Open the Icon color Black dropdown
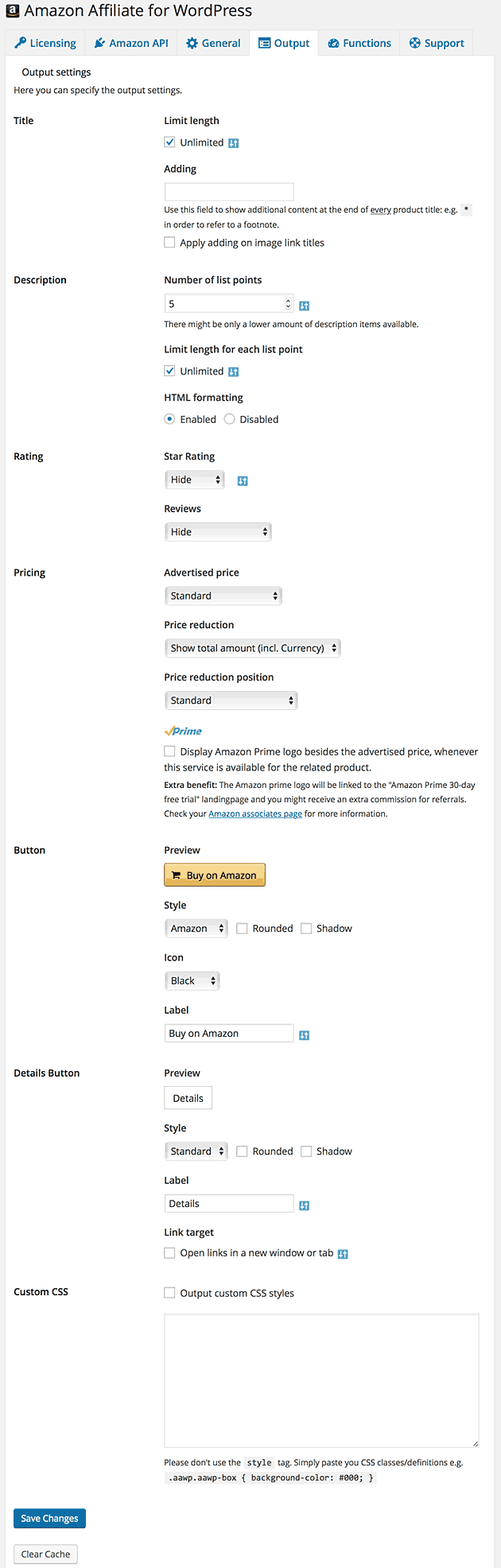This screenshot has height=1568, width=501. click(192, 980)
